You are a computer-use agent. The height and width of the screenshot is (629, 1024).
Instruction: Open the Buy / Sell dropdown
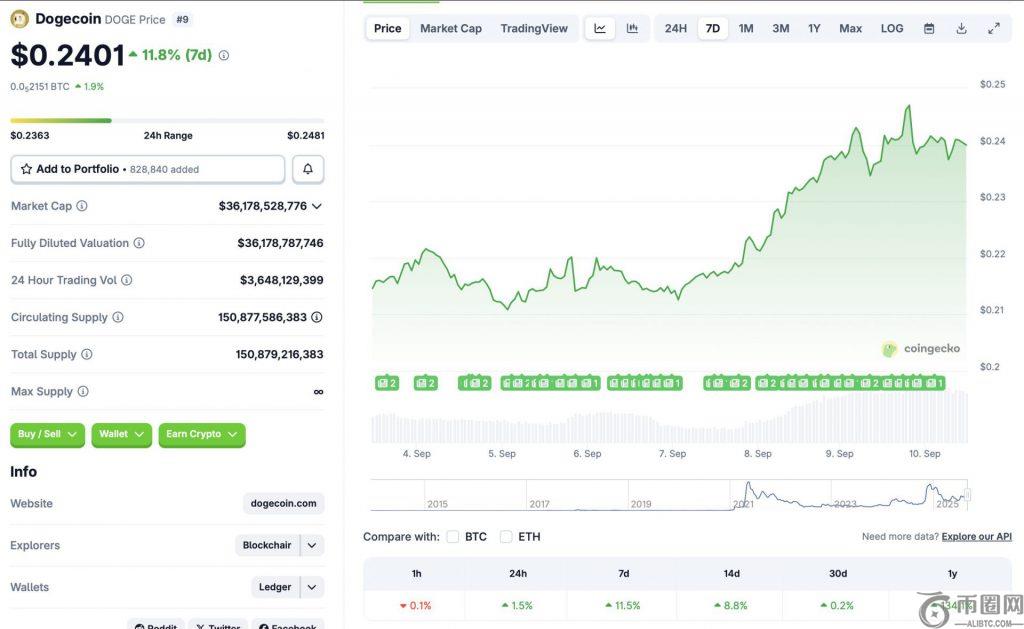tap(47, 434)
